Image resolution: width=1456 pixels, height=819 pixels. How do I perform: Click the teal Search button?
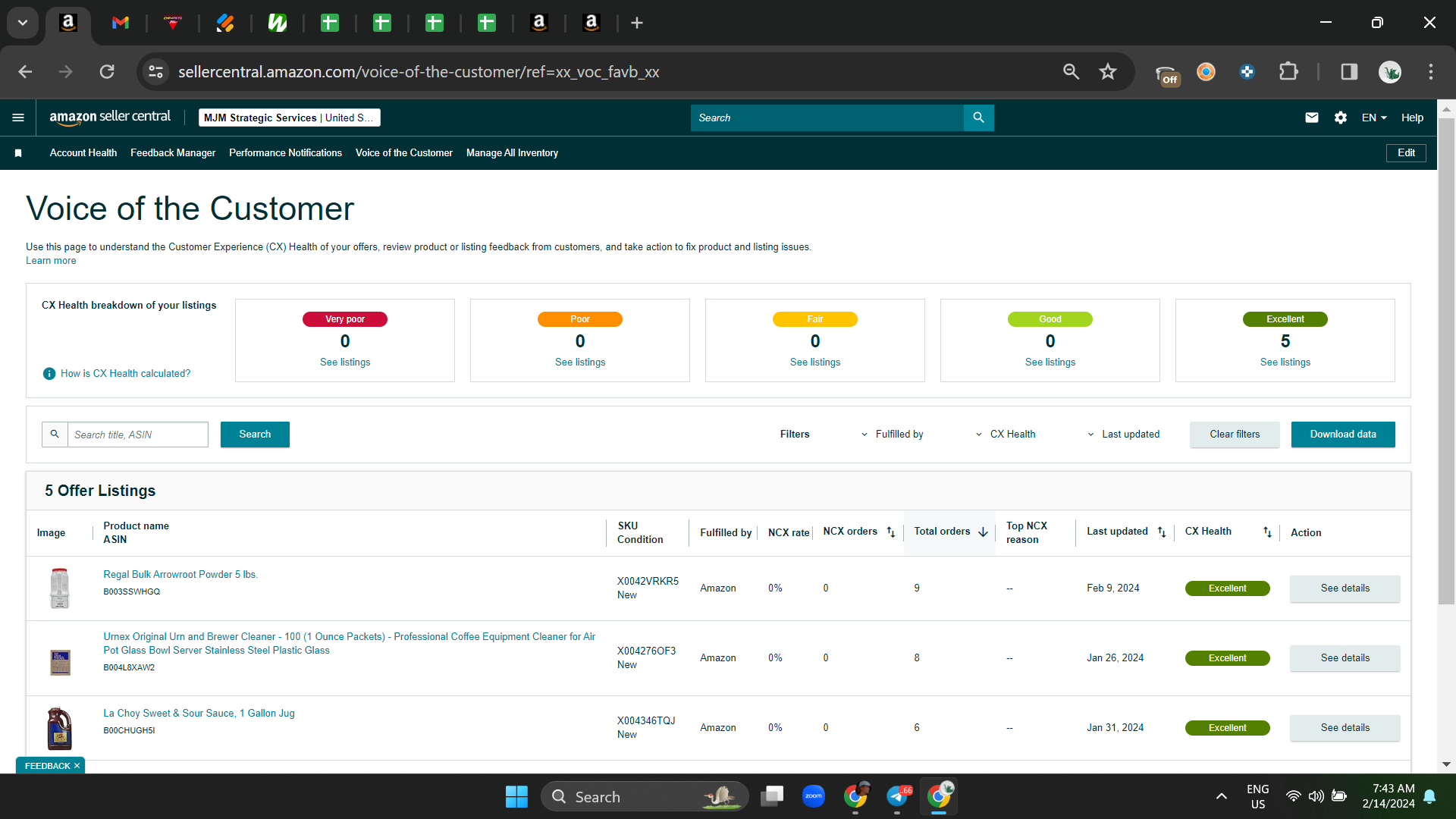tap(255, 435)
